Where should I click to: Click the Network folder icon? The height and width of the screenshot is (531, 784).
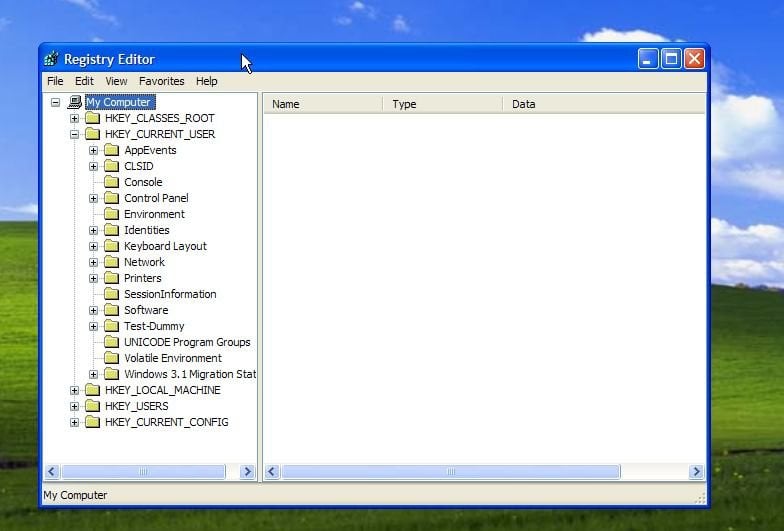[x=112, y=262]
